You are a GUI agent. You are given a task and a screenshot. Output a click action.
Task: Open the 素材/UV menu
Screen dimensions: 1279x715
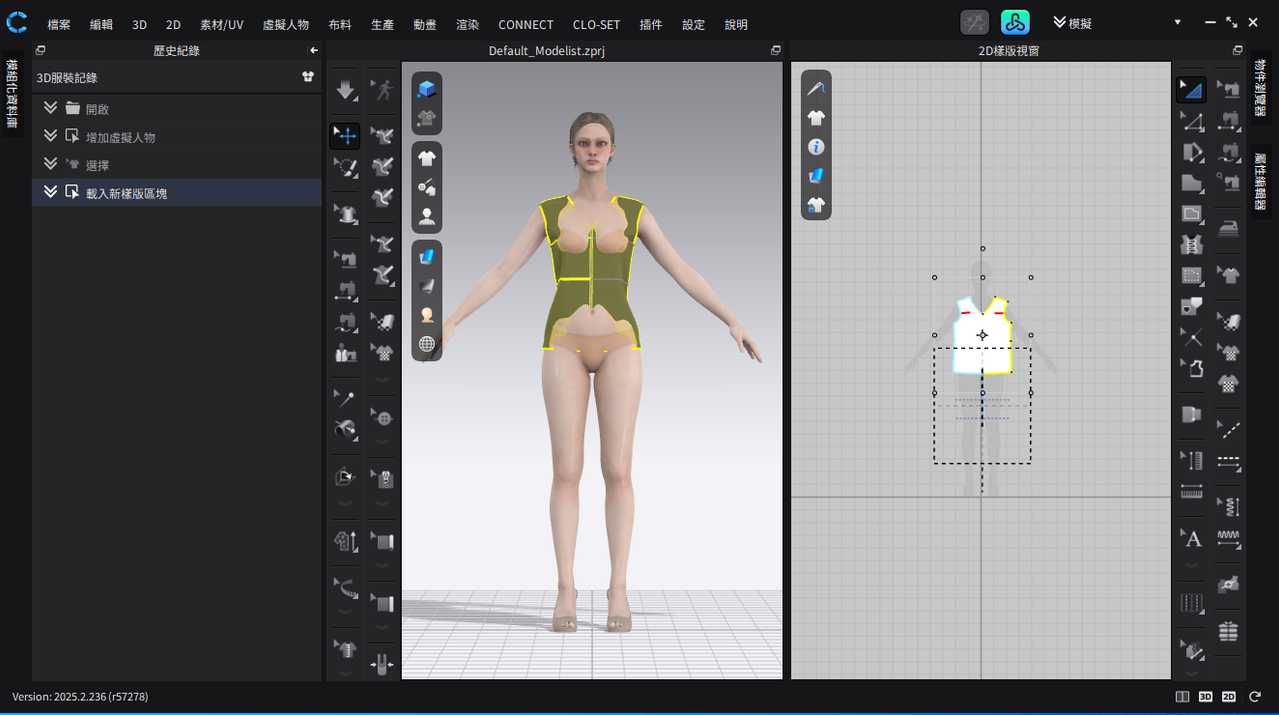coord(221,24)
